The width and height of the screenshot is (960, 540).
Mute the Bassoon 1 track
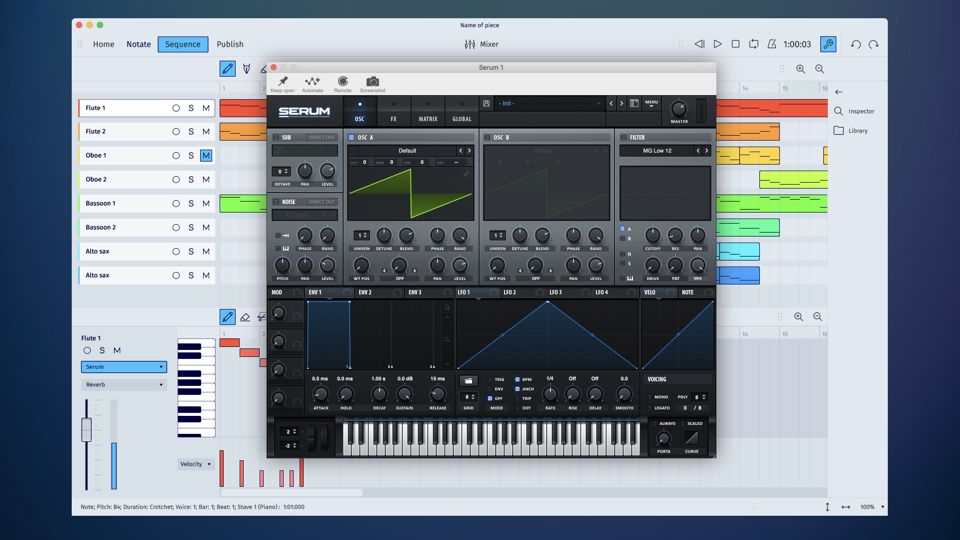click(x=206, y=203)
